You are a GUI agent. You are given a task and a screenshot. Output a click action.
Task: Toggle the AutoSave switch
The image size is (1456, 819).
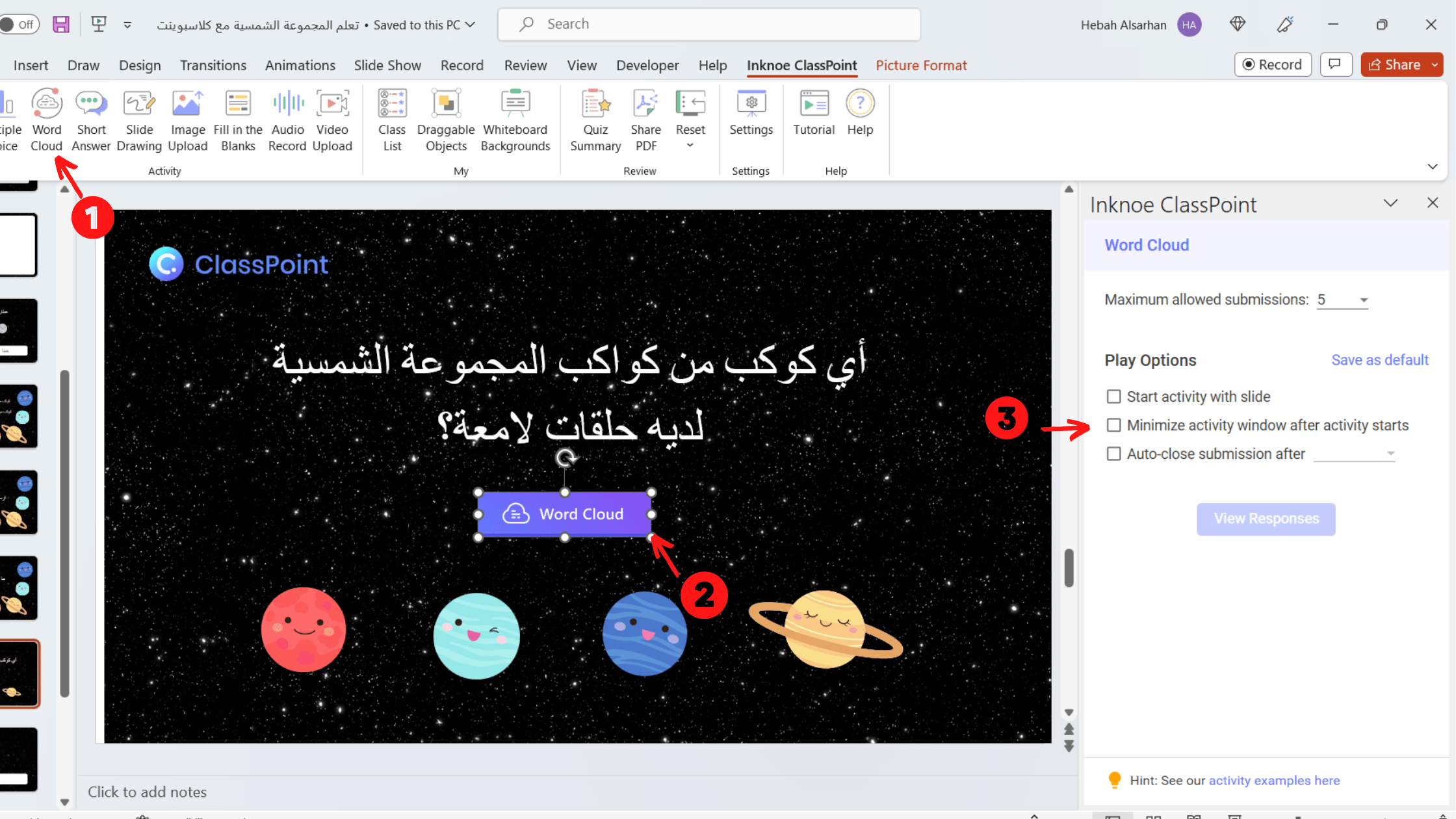pyautogui.click(x=19, y=25)
